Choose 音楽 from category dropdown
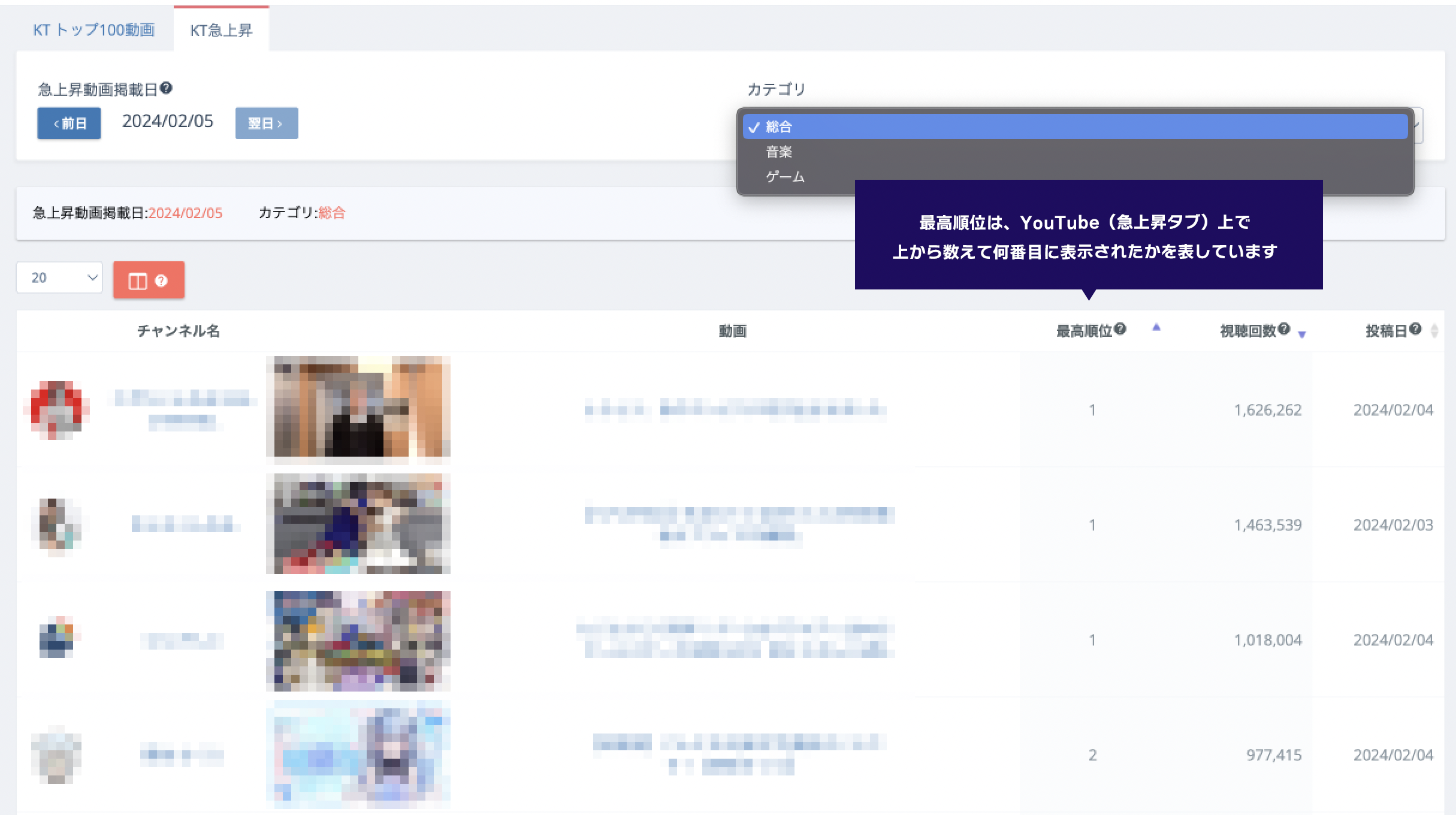This screenshot has height=815, width=1456. 779,152
